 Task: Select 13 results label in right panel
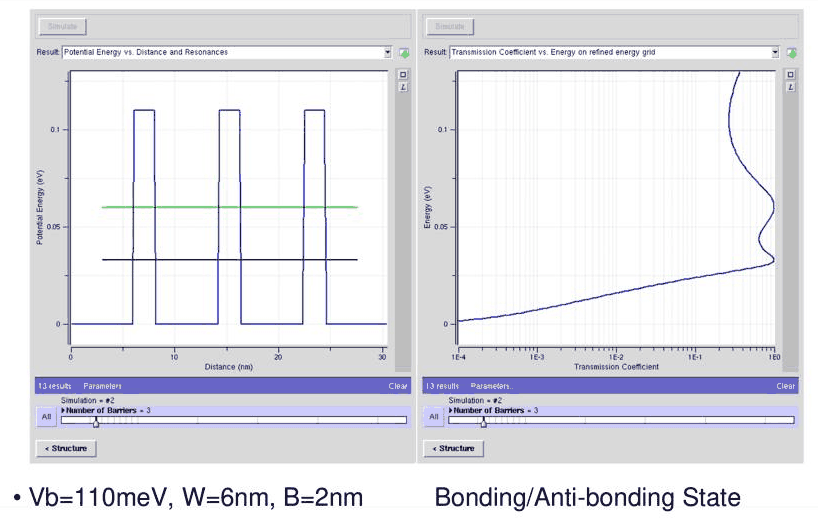click(x=442, y=386)
